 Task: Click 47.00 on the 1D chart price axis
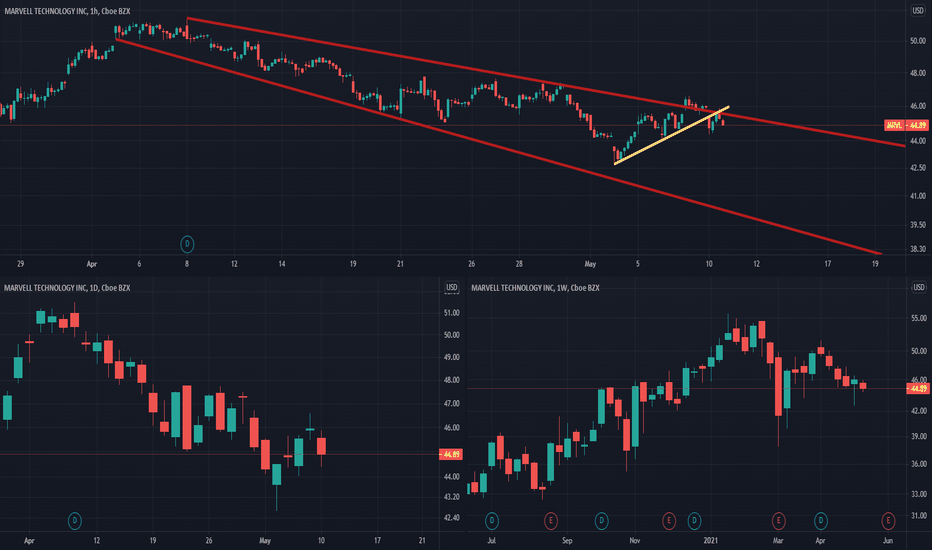pyautogui.click(x=452, y=403)
